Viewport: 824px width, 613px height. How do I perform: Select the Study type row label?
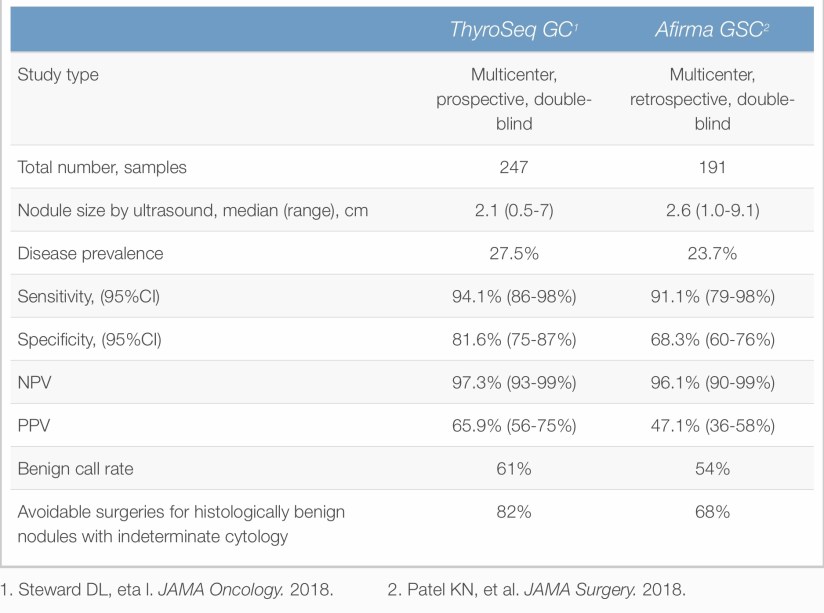coord(59,74)
